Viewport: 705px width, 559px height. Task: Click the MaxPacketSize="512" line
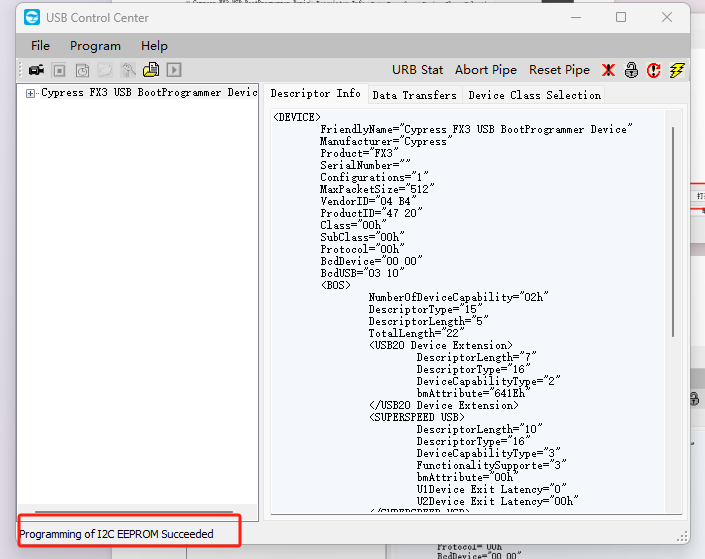point(377,189)
